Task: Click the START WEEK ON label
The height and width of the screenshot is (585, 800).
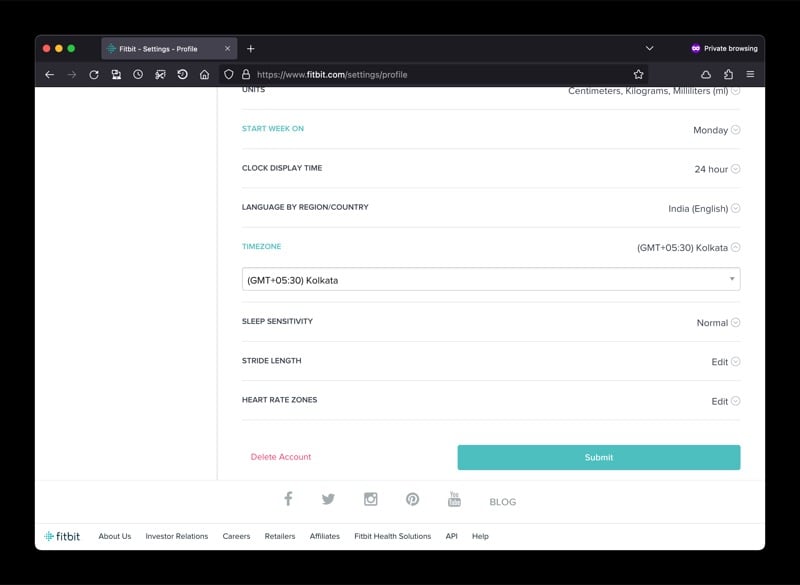Action: [272, 129]
